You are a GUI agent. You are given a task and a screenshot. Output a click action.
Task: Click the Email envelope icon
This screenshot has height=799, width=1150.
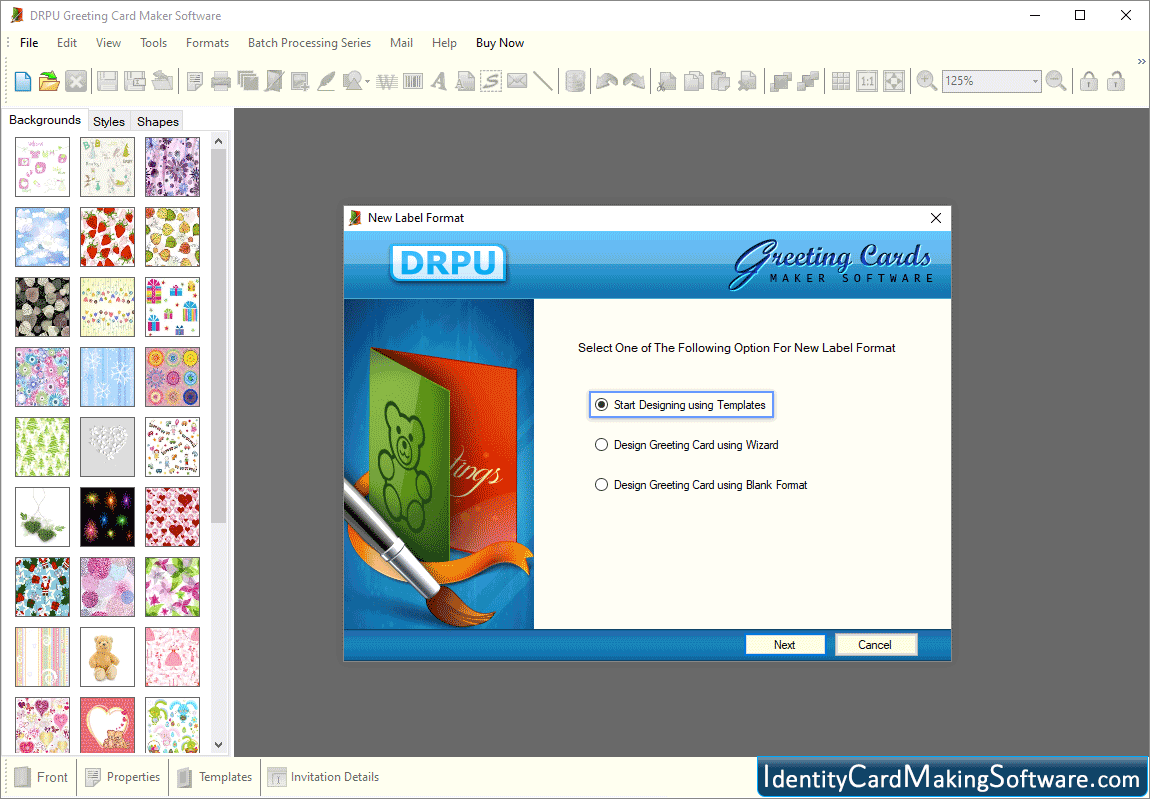click(x=517, y=81)
